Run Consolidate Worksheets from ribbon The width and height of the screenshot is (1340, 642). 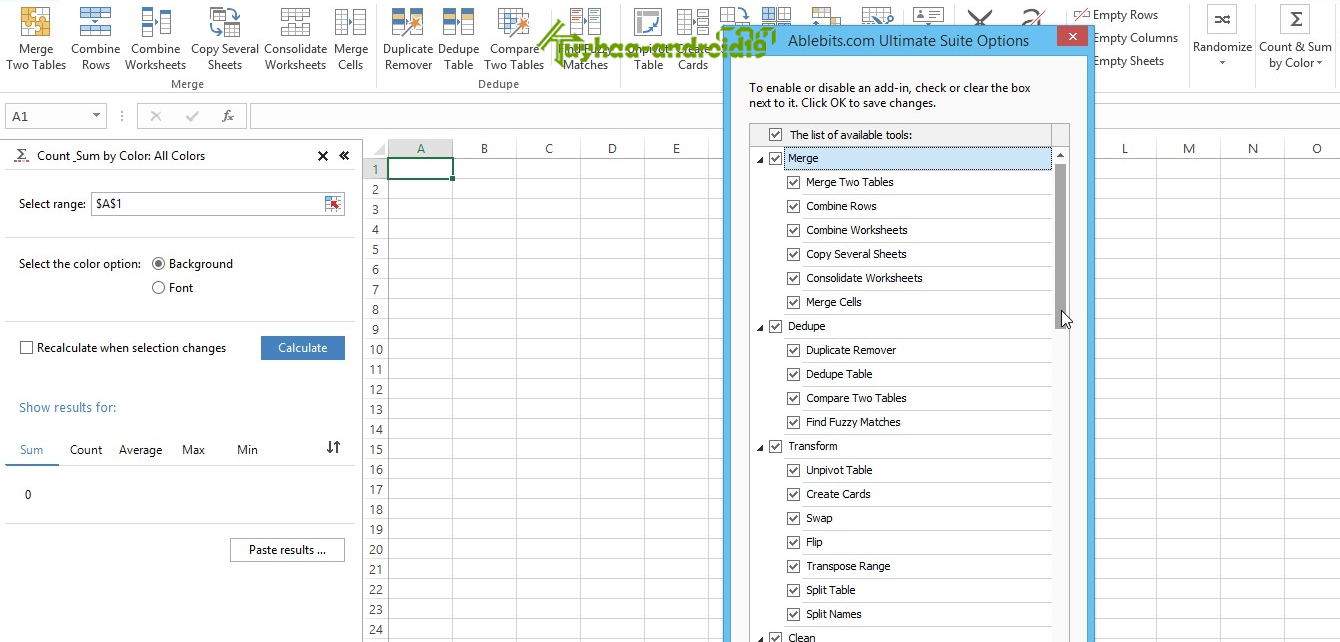(x=295, y=38)
